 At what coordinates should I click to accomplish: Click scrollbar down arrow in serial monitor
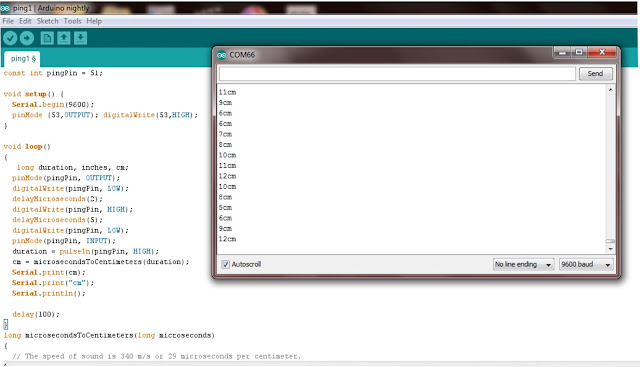coord(610,249)
